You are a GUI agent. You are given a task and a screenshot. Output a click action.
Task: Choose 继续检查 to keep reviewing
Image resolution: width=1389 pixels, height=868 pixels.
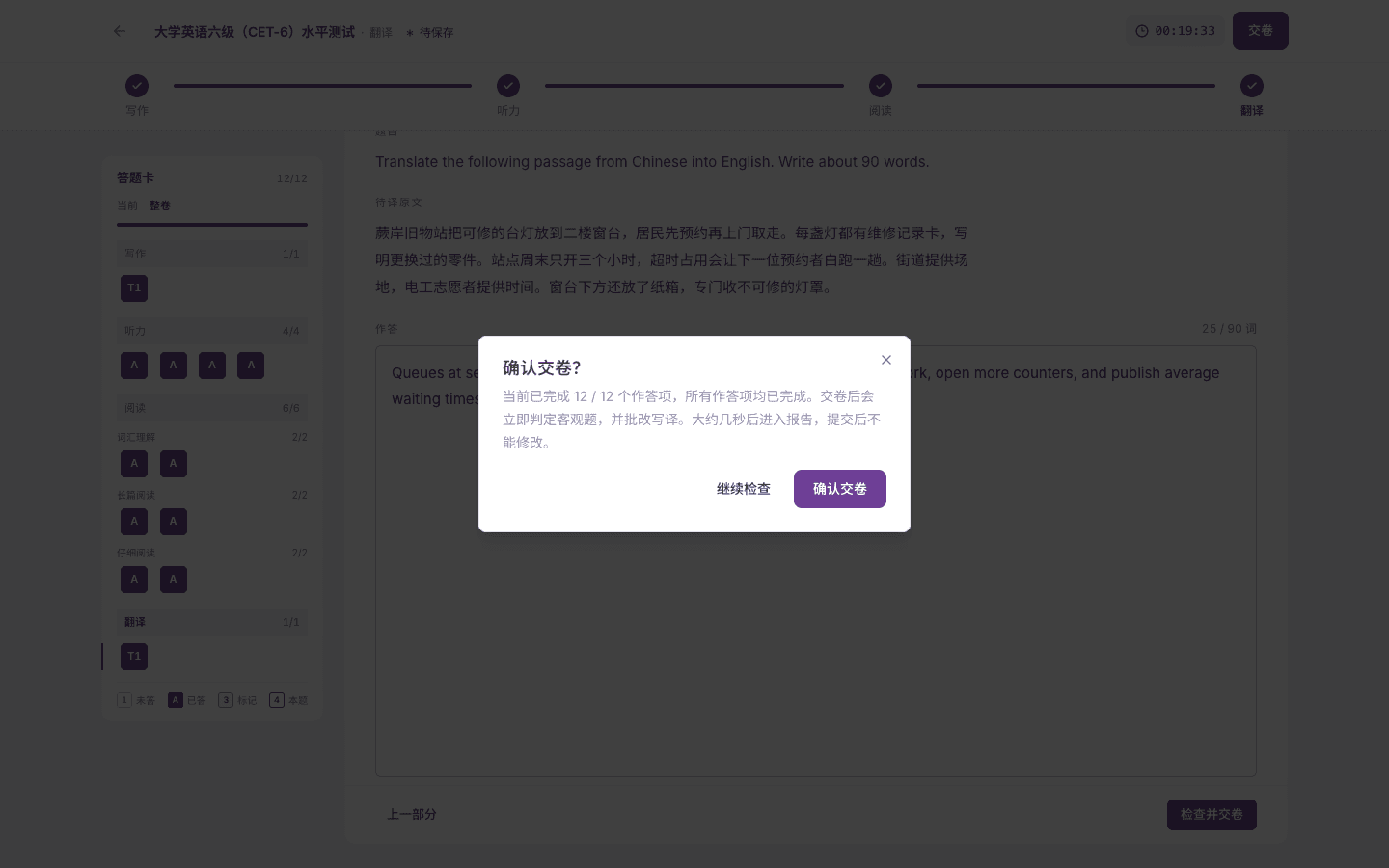coord(744,489)
